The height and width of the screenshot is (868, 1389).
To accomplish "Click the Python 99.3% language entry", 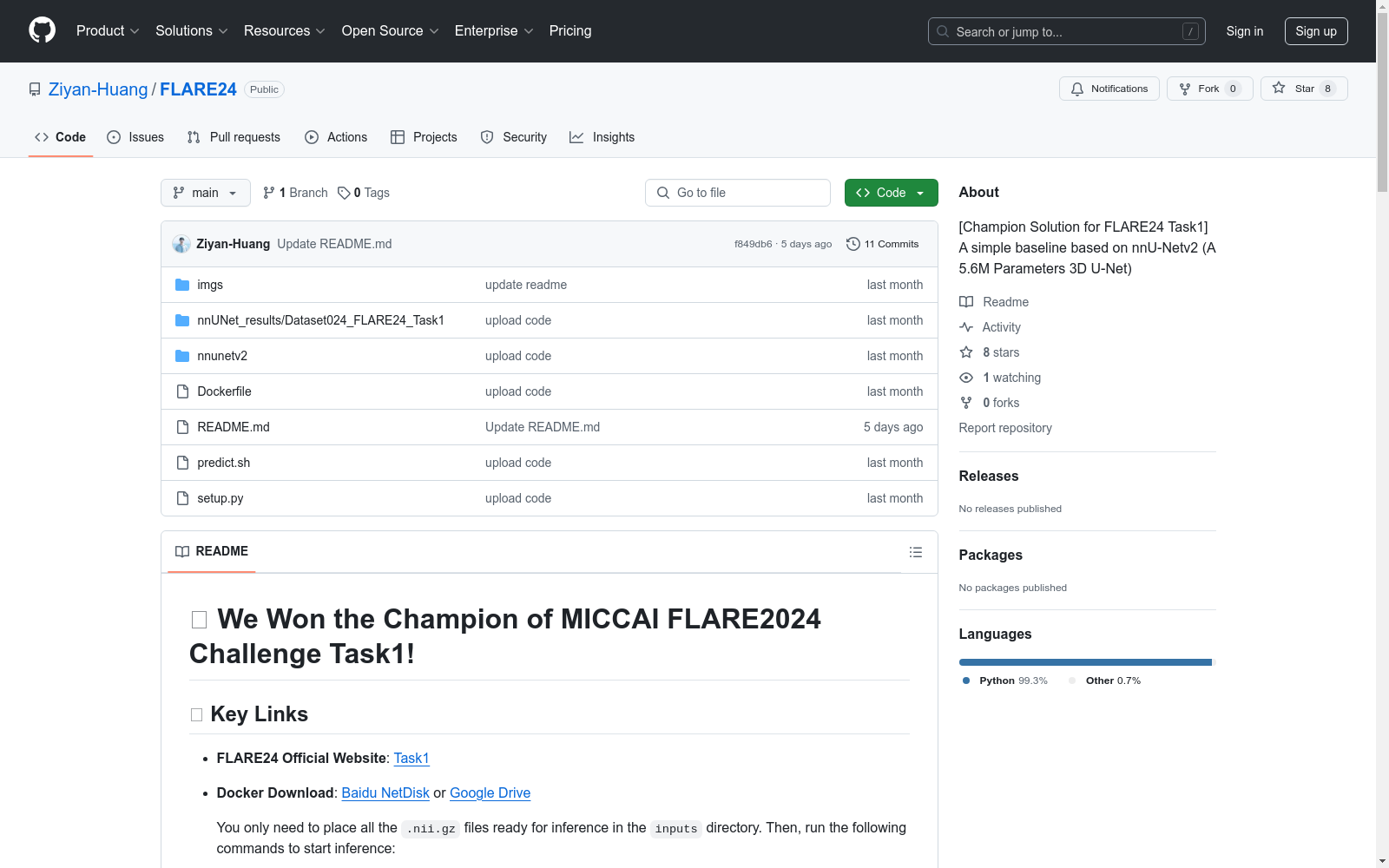I will click(1005, 681).
